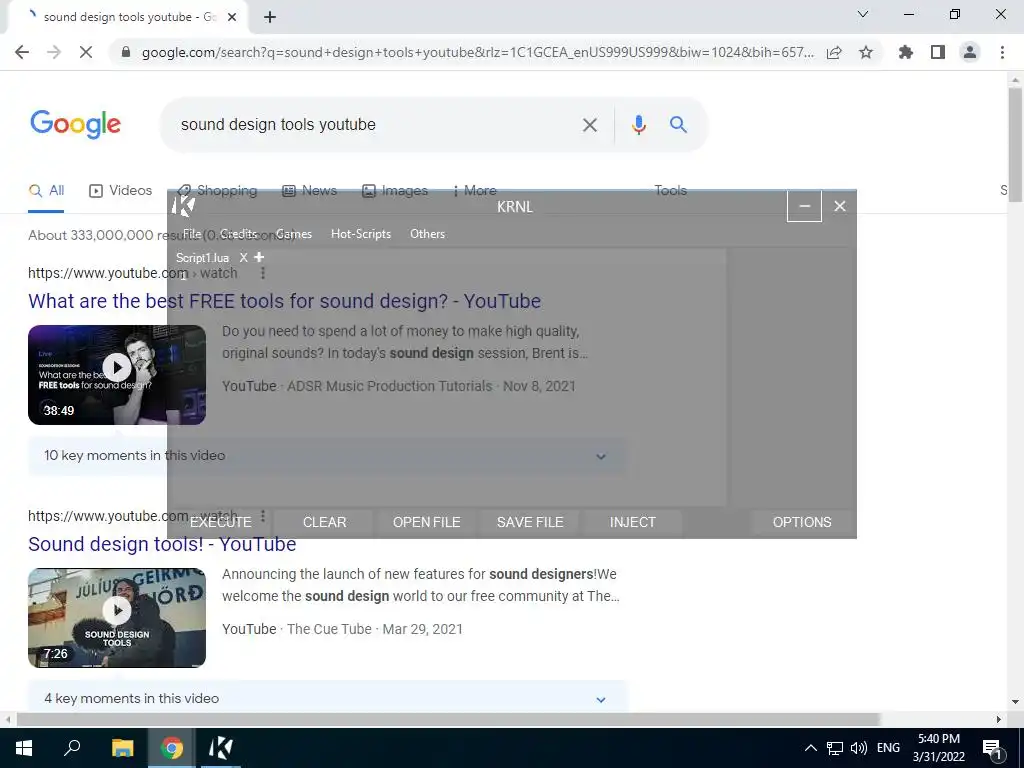1024x768 pixels.
Task: Start Google voice search with microphone
Action: coord(639,125)
